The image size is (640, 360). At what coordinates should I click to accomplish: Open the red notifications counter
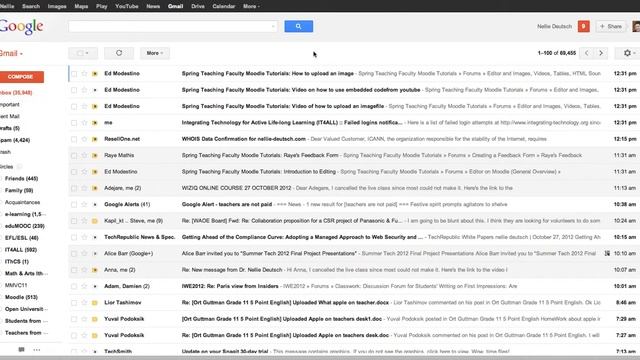pyautogui.click(x=584, y=27)
